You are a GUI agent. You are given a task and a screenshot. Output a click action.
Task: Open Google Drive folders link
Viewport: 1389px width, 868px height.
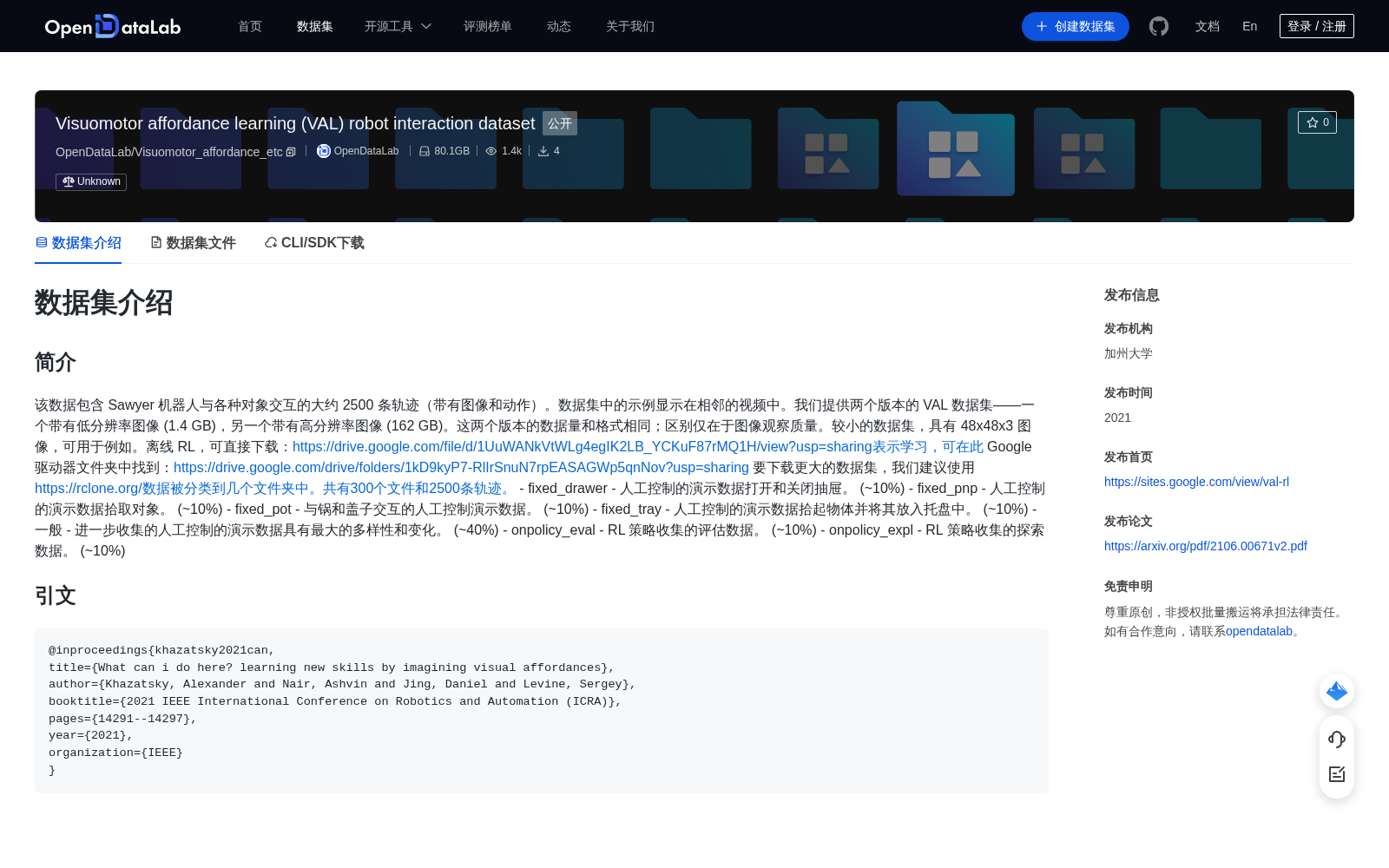coord(461,467)
